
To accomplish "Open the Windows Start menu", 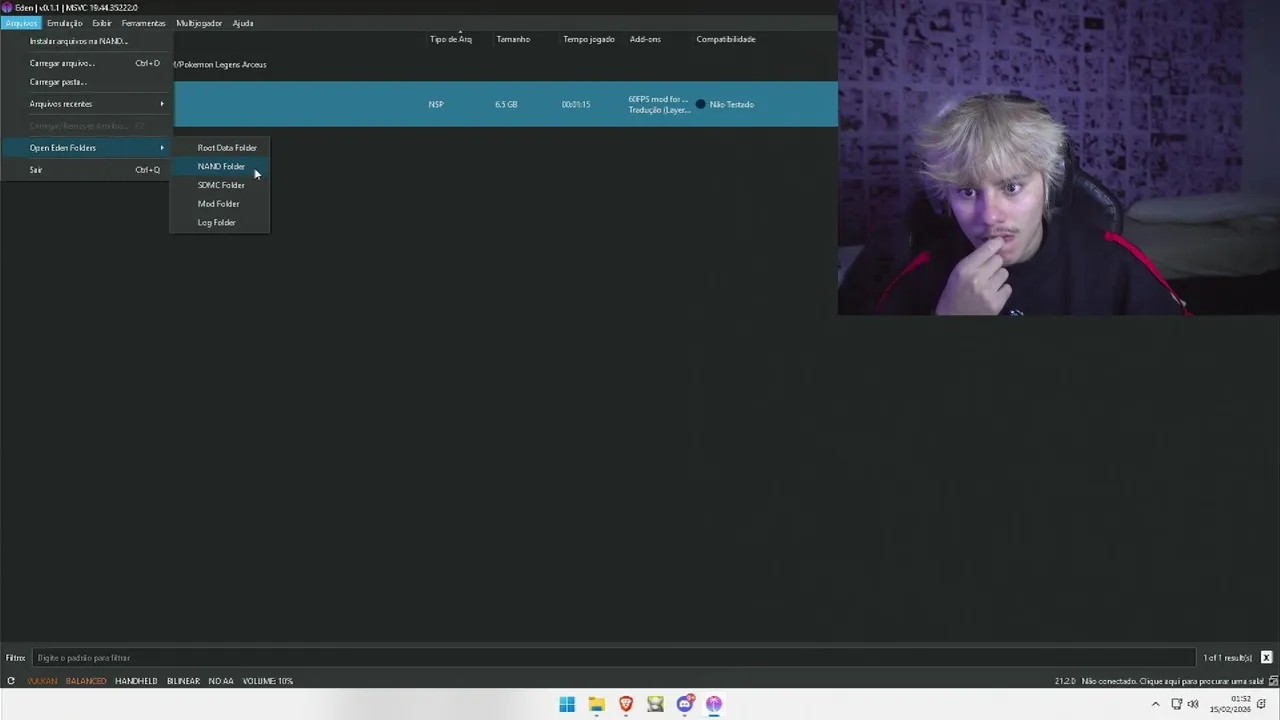I will 567,704.
